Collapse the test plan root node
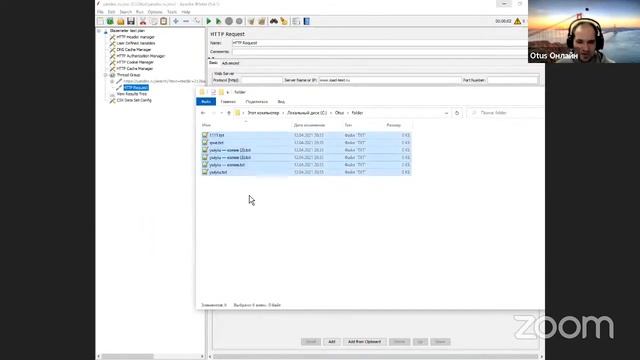 [99, 31]
